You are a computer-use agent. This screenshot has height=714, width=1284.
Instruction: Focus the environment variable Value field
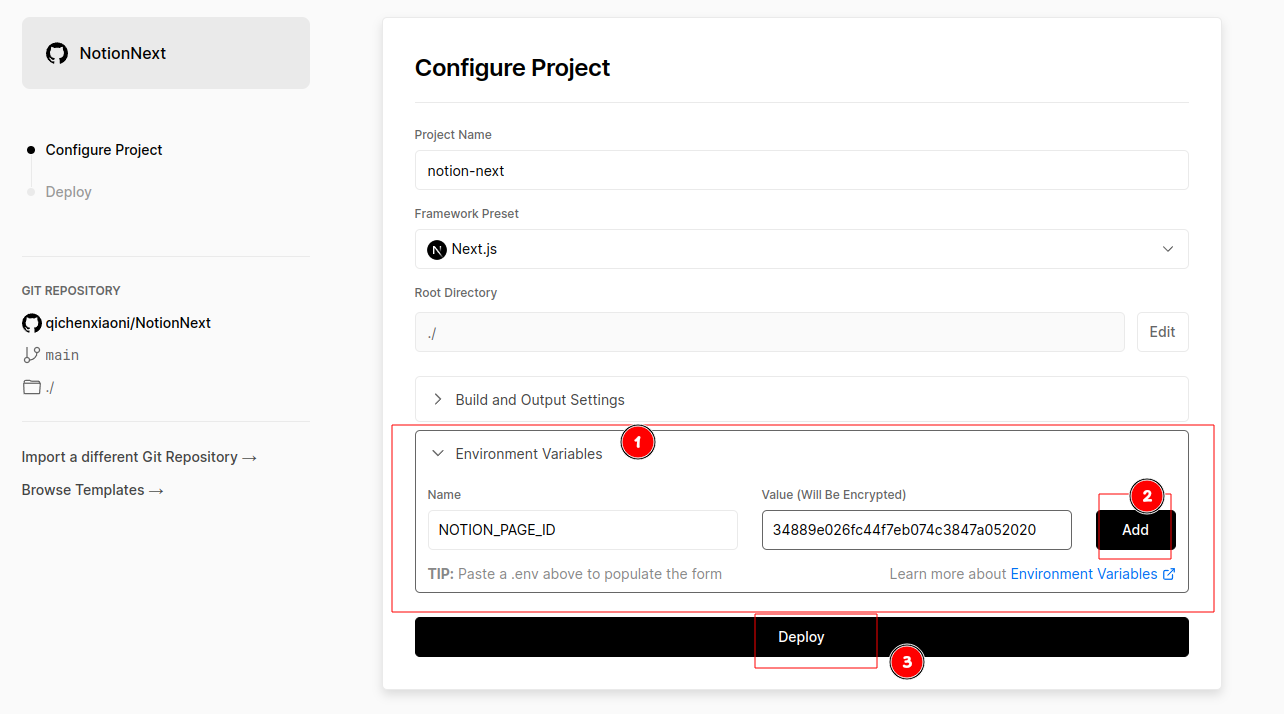pos(916,530)
